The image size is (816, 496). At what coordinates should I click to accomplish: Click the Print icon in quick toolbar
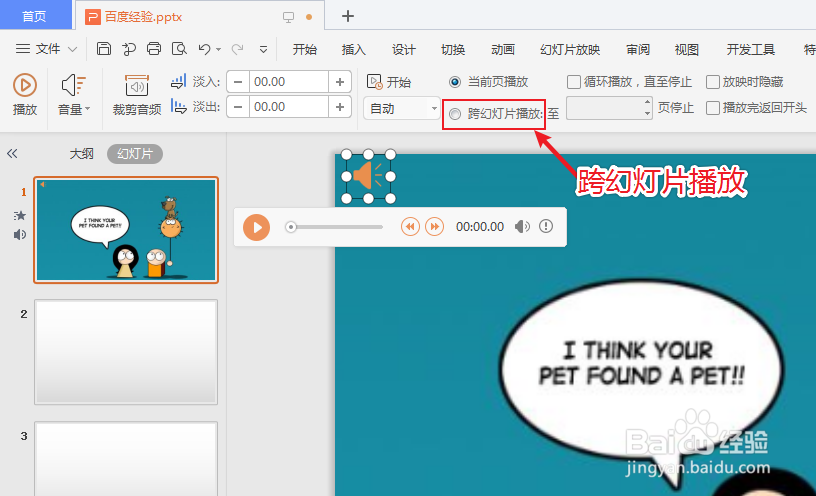(154, 49)
